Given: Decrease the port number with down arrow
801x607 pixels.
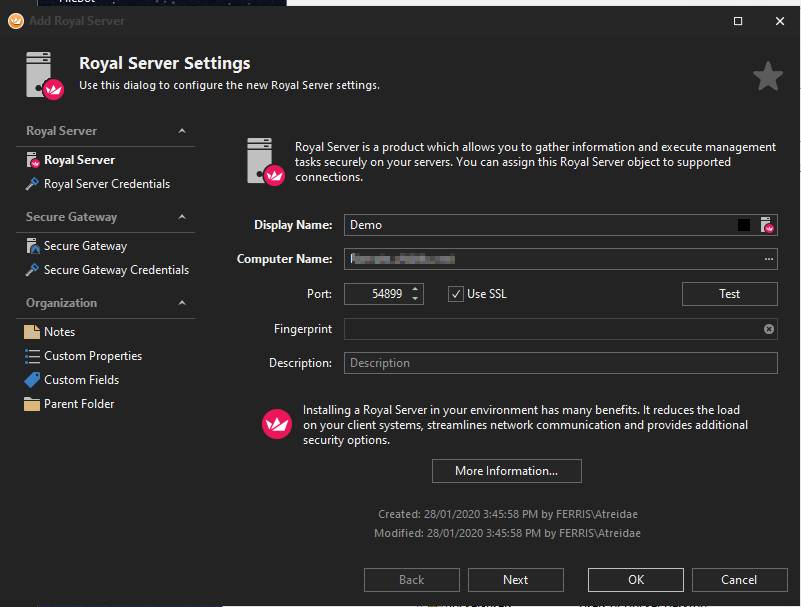Looking at the screenshot, I should tap(415, 299).
